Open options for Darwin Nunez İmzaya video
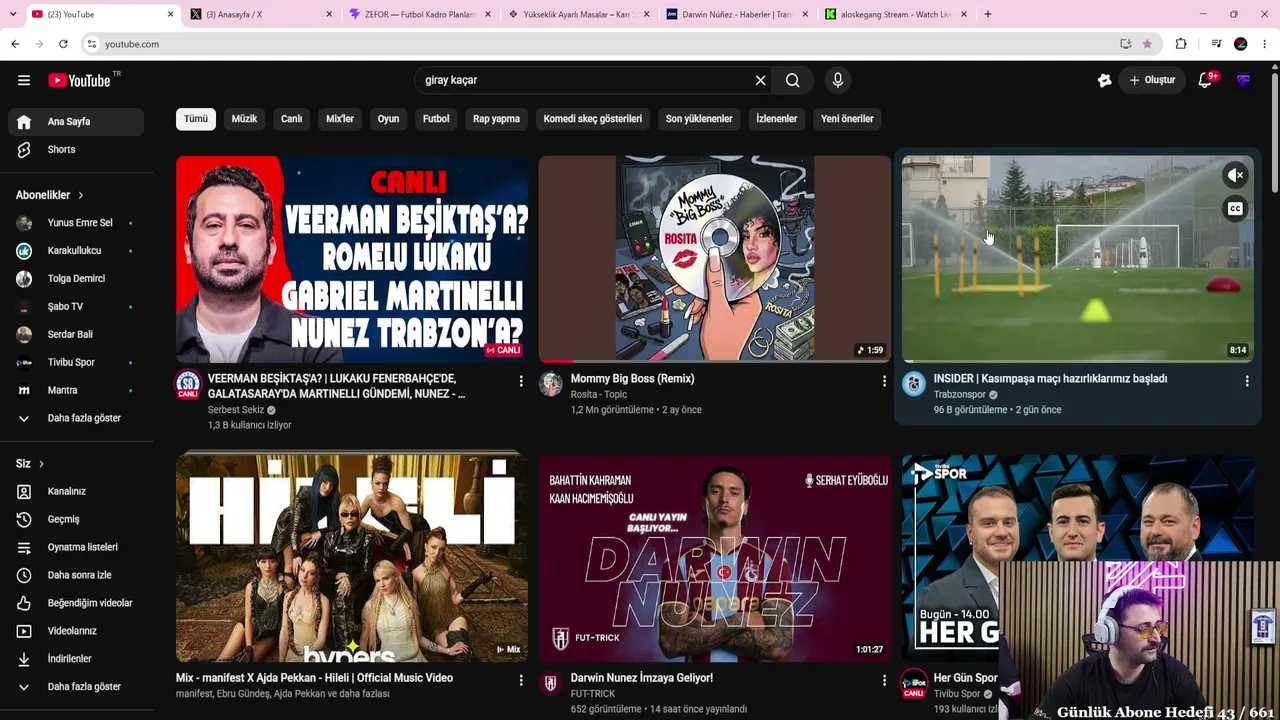This screenshot has height=720, width=1280. pos(884,680)
